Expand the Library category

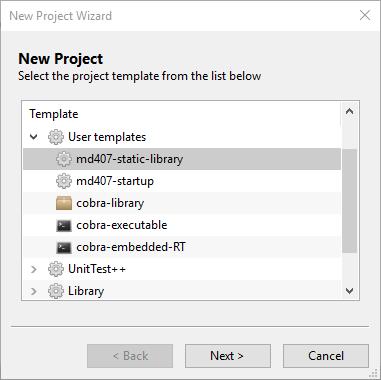pyautogui.click(x=34, y=291)
